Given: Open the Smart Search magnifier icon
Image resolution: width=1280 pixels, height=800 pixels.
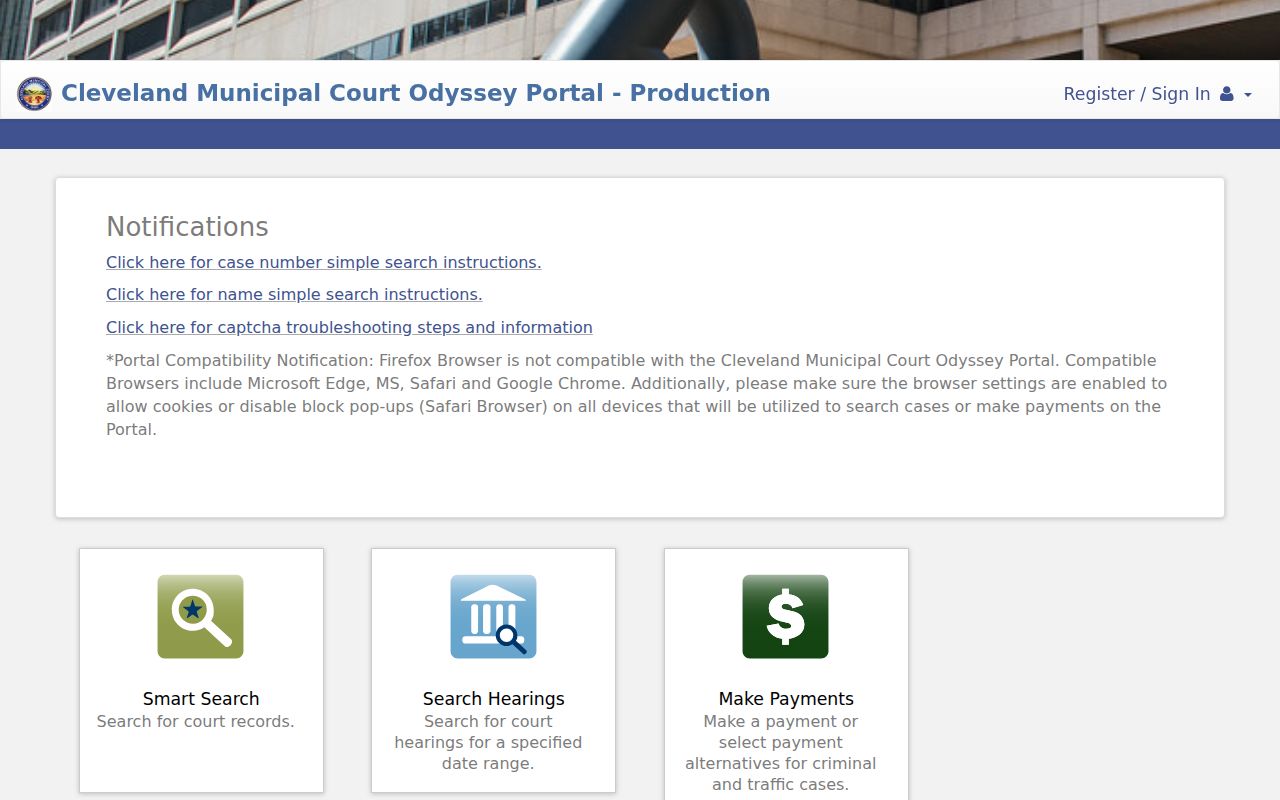Looking at the screenshot, I should pos(200,617).
